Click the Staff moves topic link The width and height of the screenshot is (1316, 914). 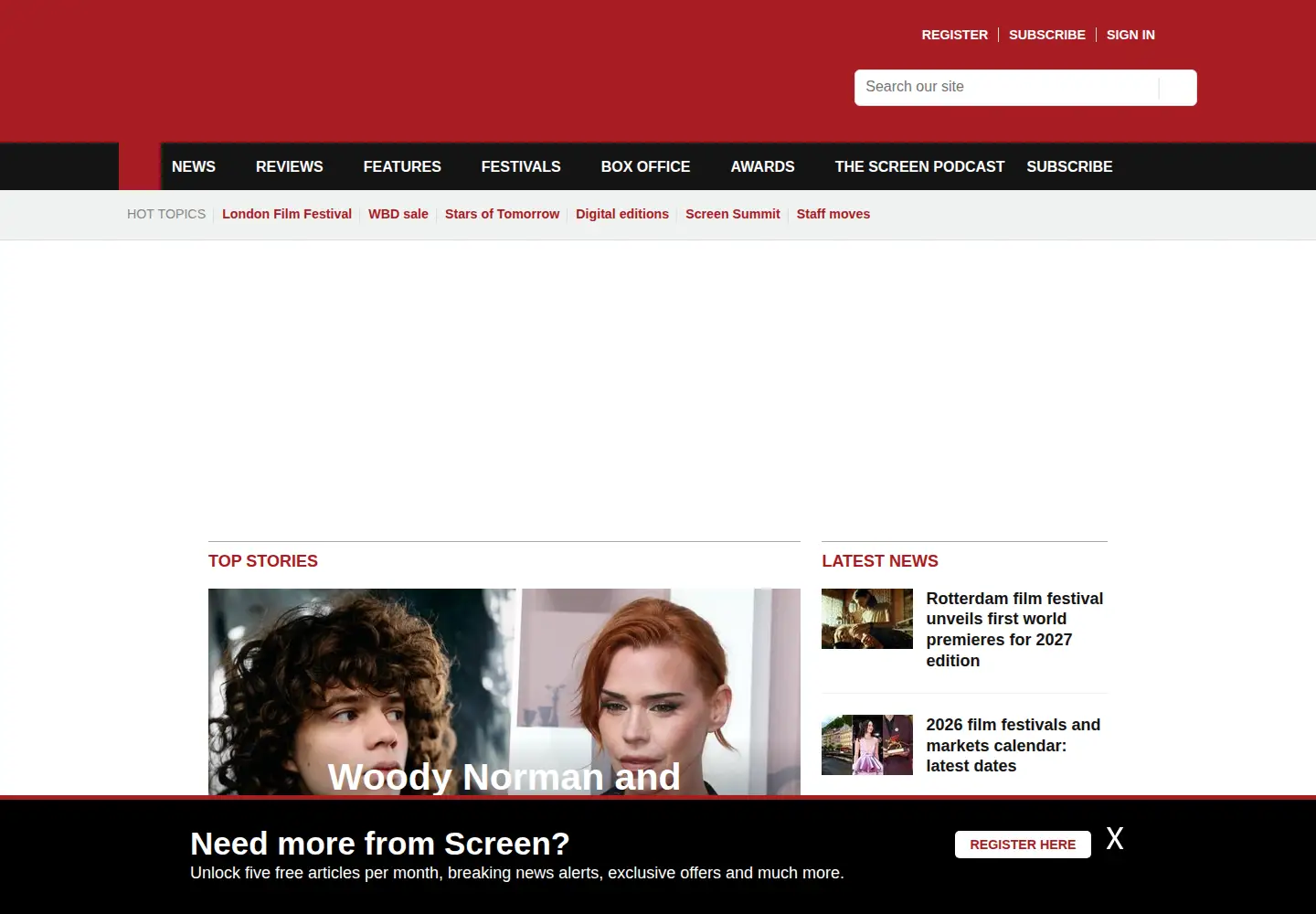[833, 214]
